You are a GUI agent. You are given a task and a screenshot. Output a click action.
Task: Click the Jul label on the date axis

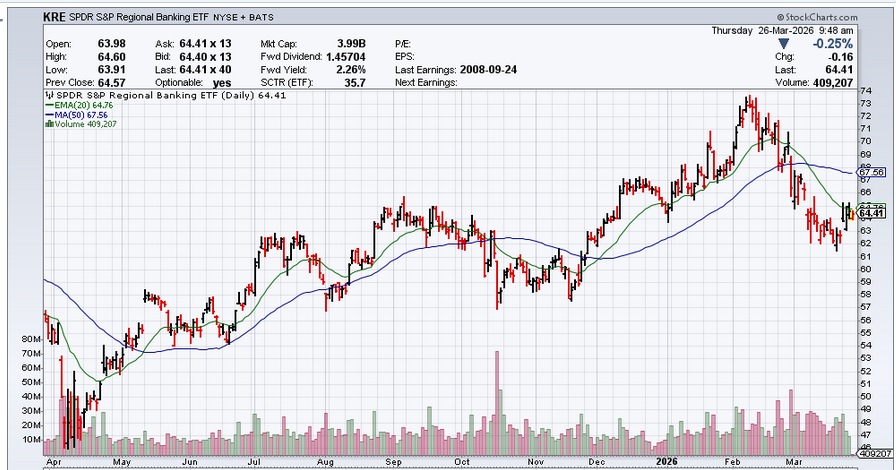click(254, 461)
